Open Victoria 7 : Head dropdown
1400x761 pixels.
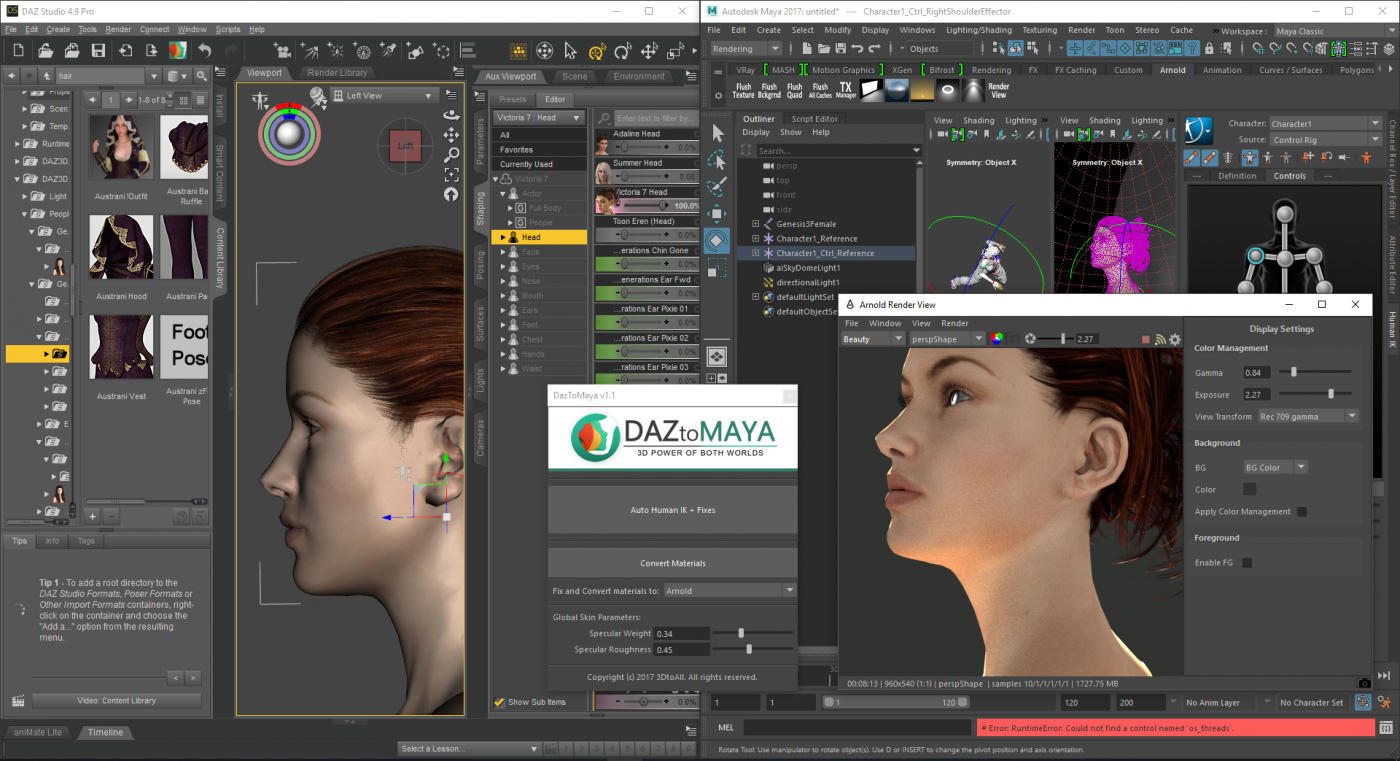point(539,118)
